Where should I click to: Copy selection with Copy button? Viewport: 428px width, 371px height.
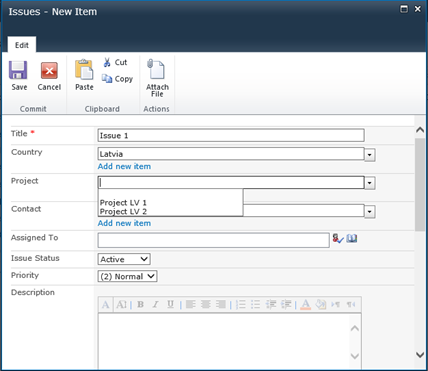point(117,79)
